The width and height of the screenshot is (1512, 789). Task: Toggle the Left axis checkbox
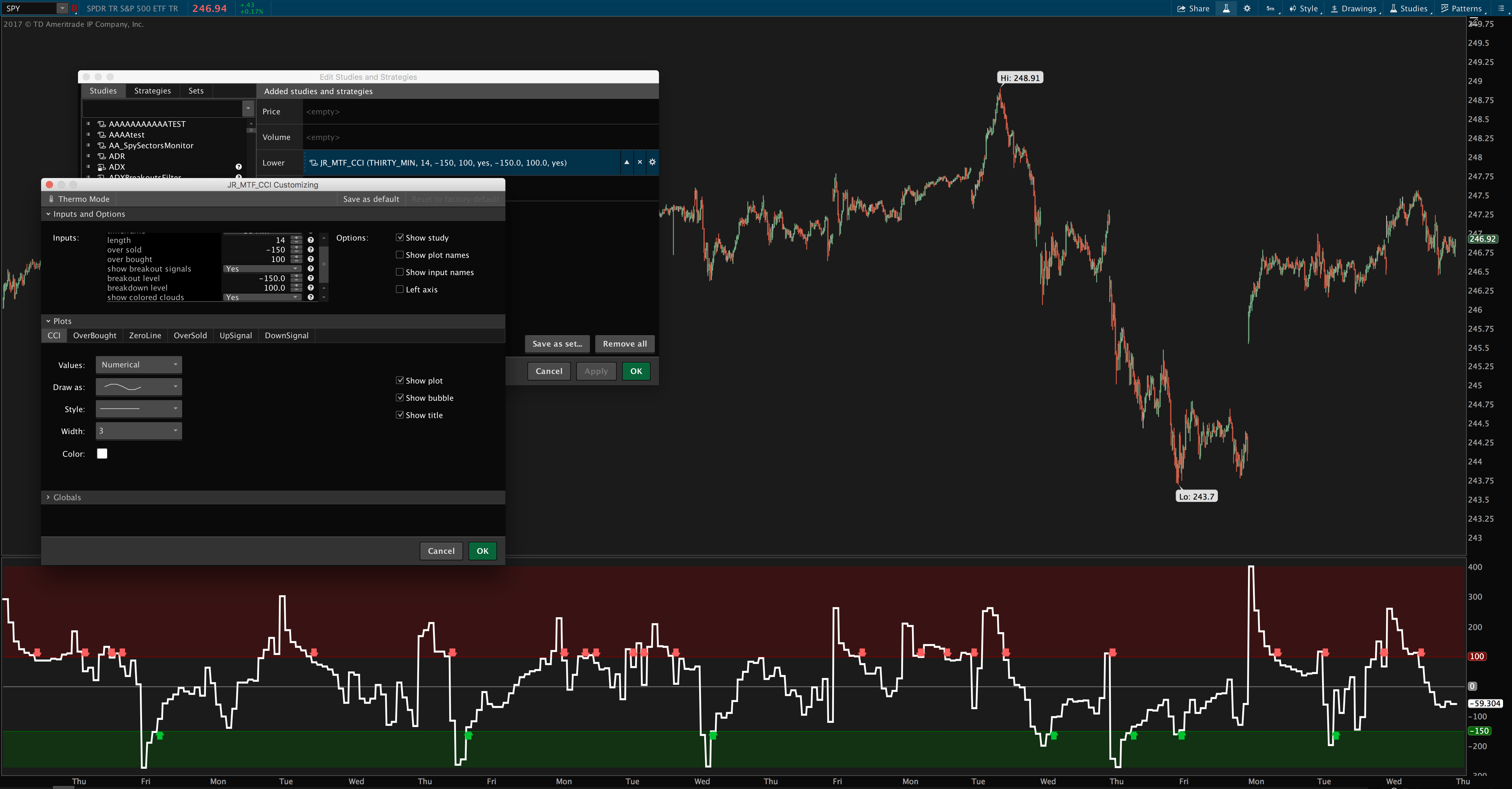(400, 289)
